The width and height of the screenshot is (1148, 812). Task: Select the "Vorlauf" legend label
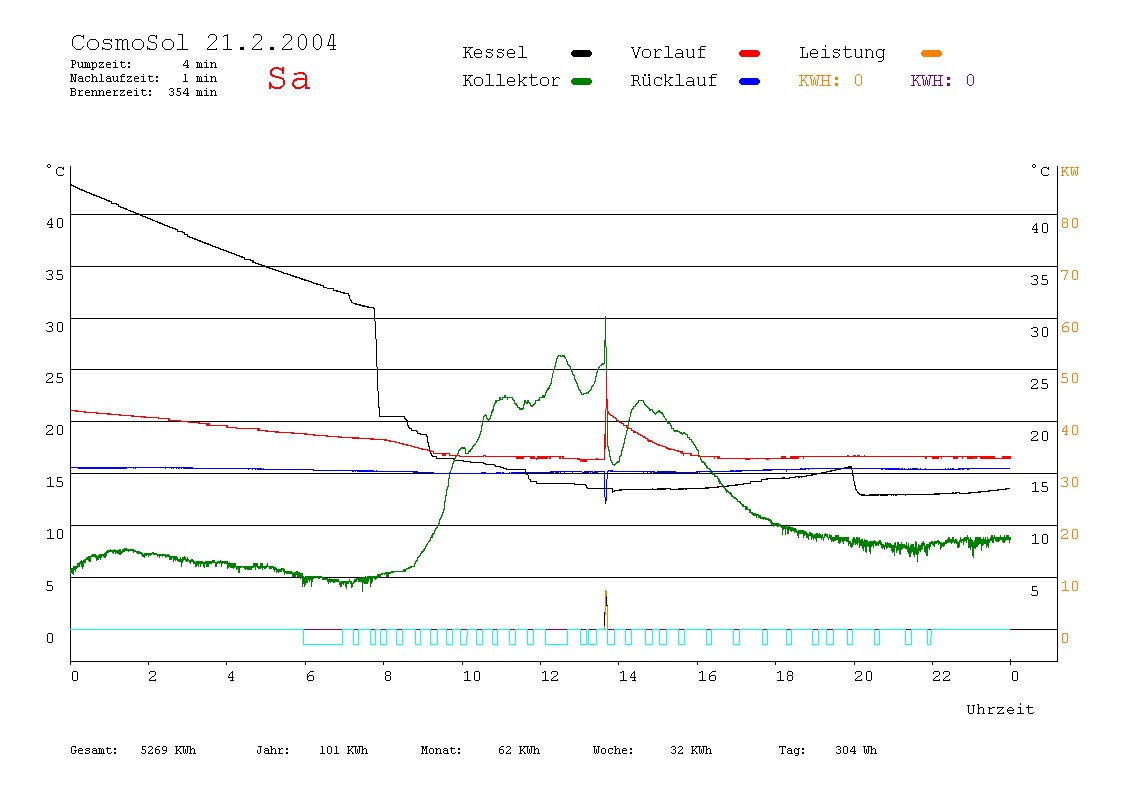[668, 53]
